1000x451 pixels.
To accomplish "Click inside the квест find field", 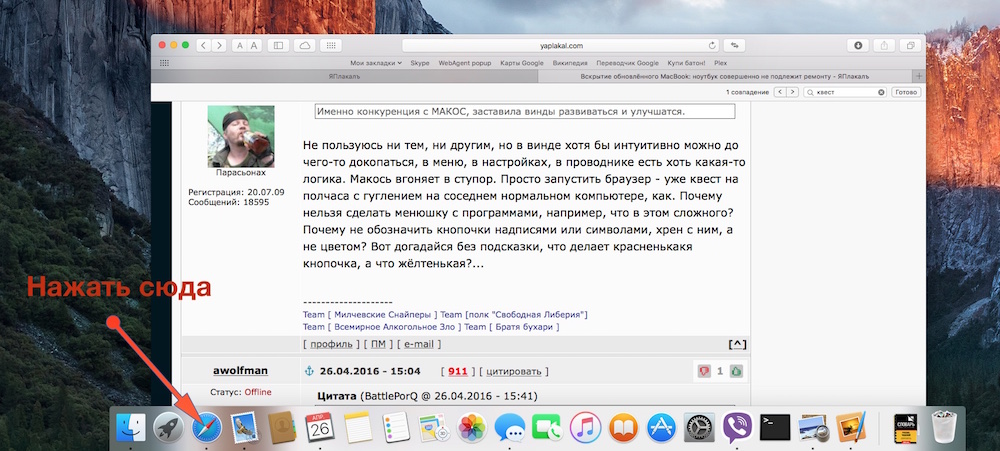I will click(x=845, y=92).
